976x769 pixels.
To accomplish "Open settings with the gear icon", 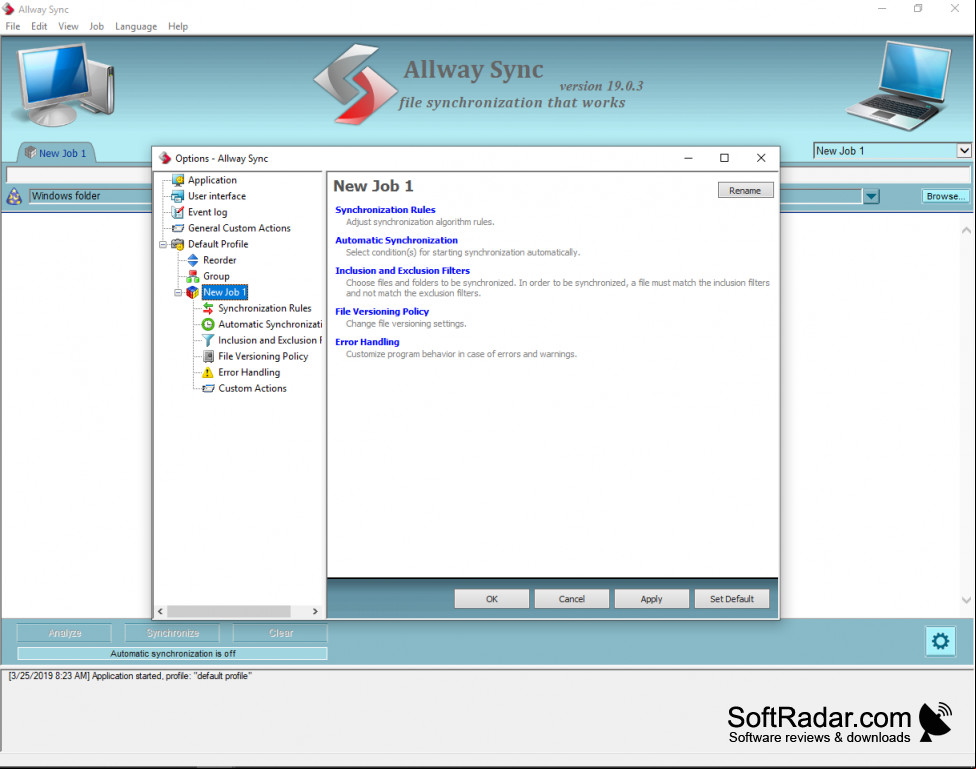I will click(x=940, y=641).
